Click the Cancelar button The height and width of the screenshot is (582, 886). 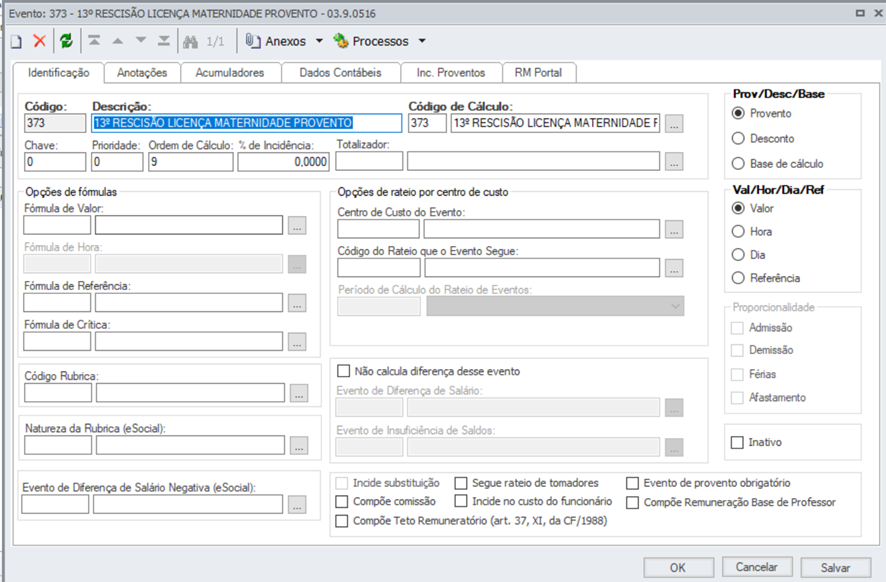pos(757,567)
